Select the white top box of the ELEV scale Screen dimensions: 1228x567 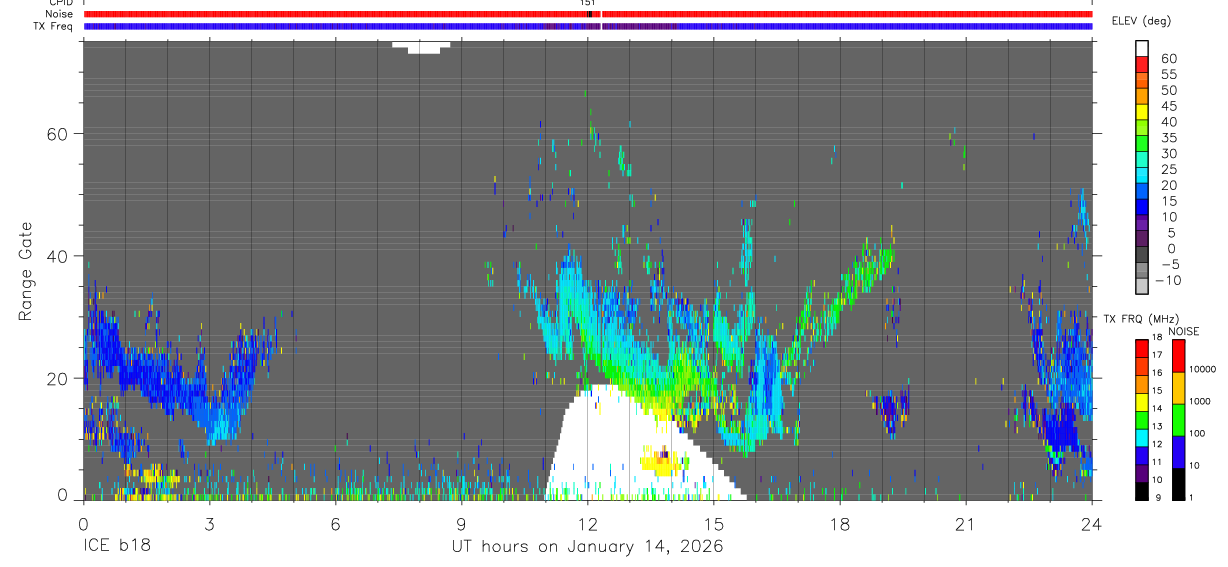click(x=1142, y=46)
